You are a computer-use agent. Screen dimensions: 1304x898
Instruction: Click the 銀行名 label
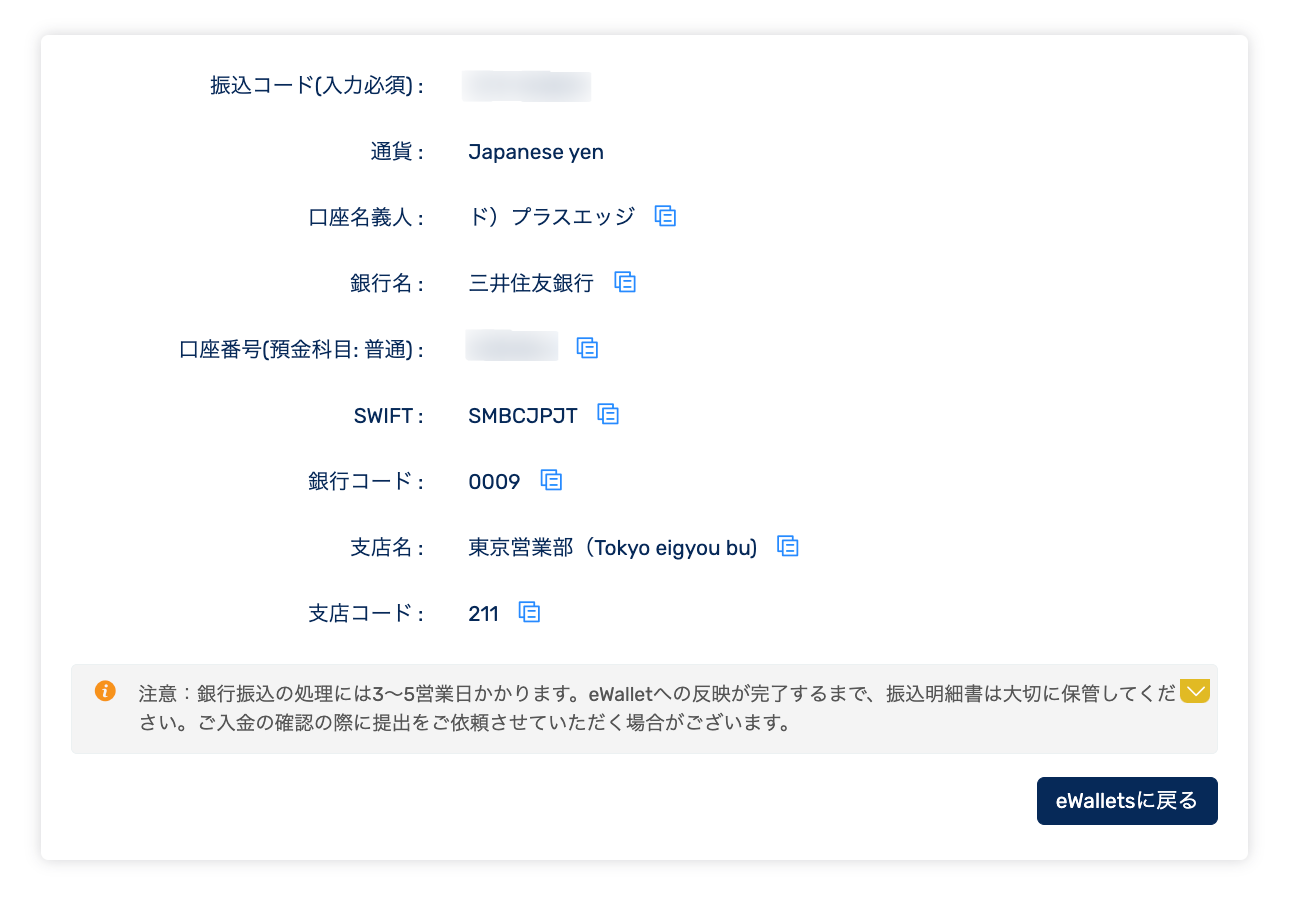point(387,283)
